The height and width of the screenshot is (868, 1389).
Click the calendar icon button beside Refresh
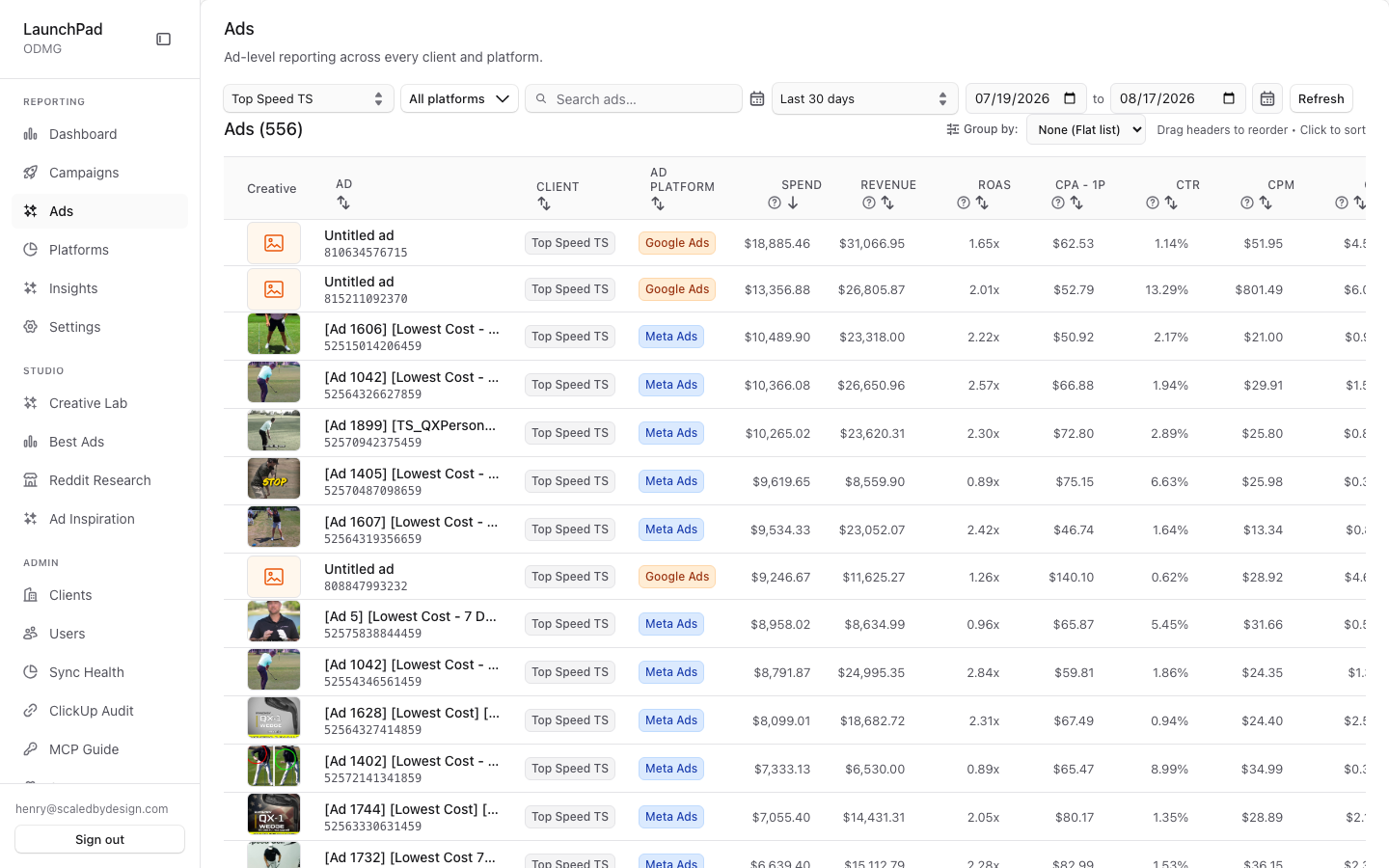1267,98
